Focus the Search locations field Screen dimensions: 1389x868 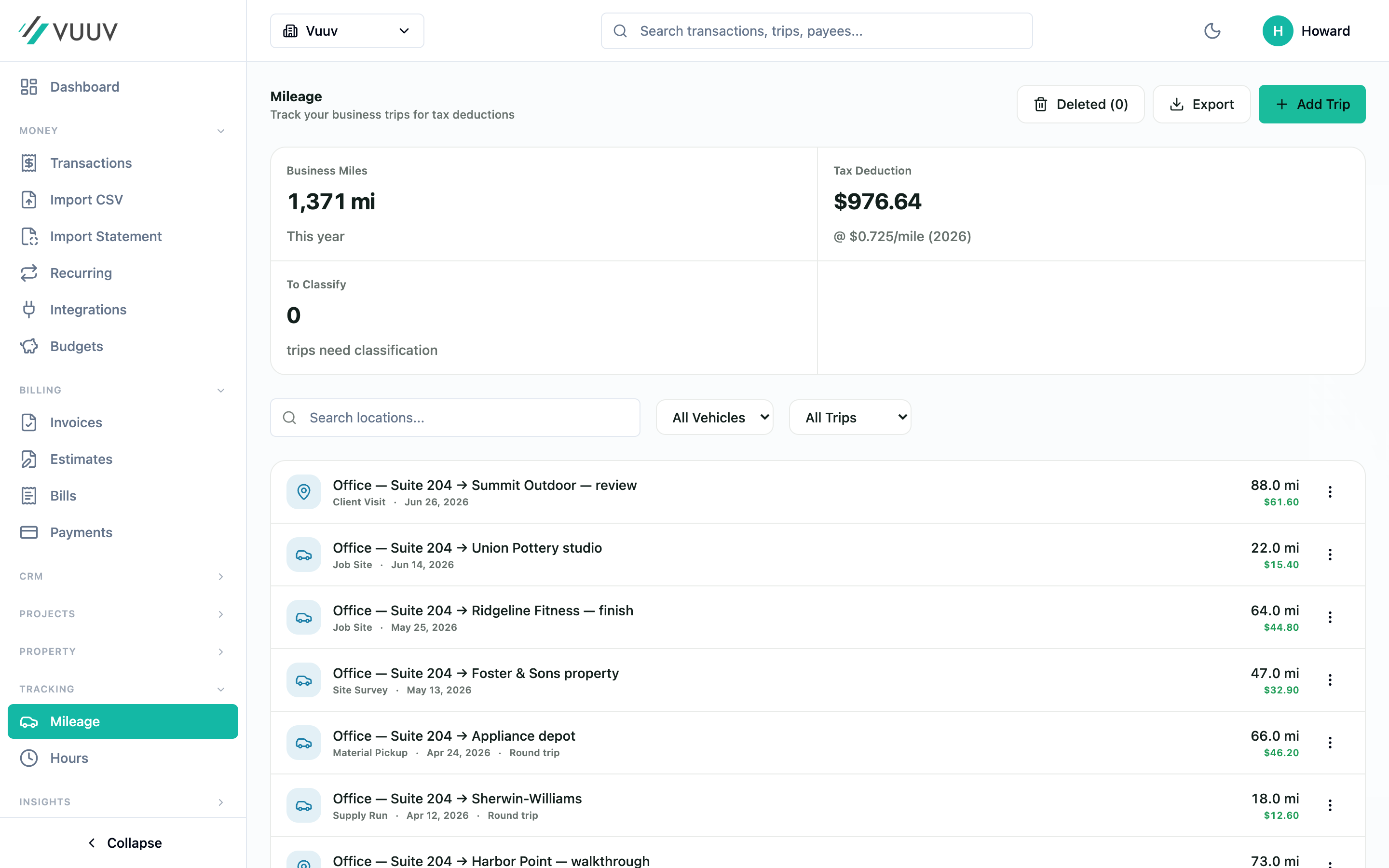(x=455, y=417)
